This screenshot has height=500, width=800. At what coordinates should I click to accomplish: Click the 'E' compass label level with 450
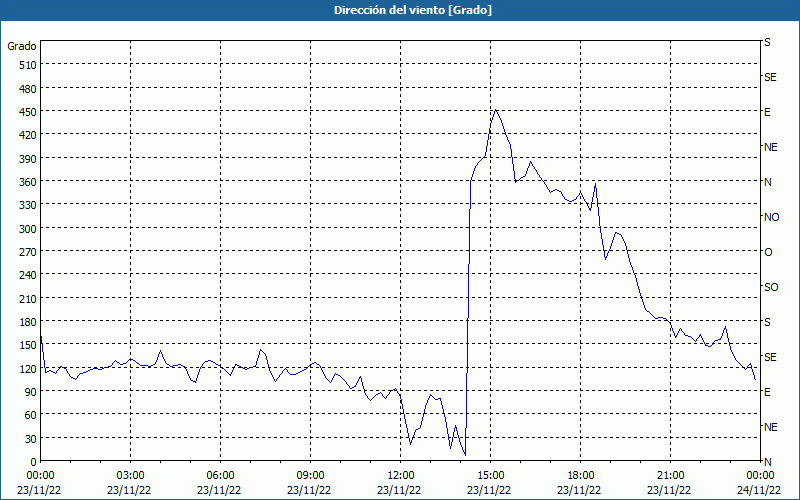pos(767,112)
